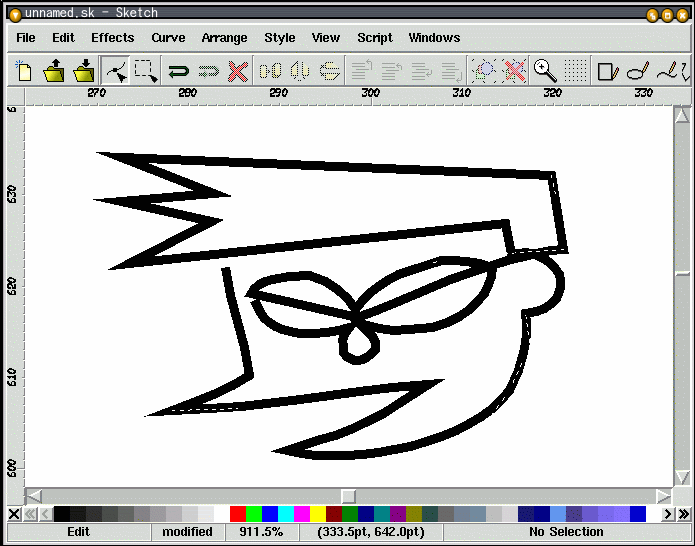
Task: Open the Curve menu
Action: 168,38
